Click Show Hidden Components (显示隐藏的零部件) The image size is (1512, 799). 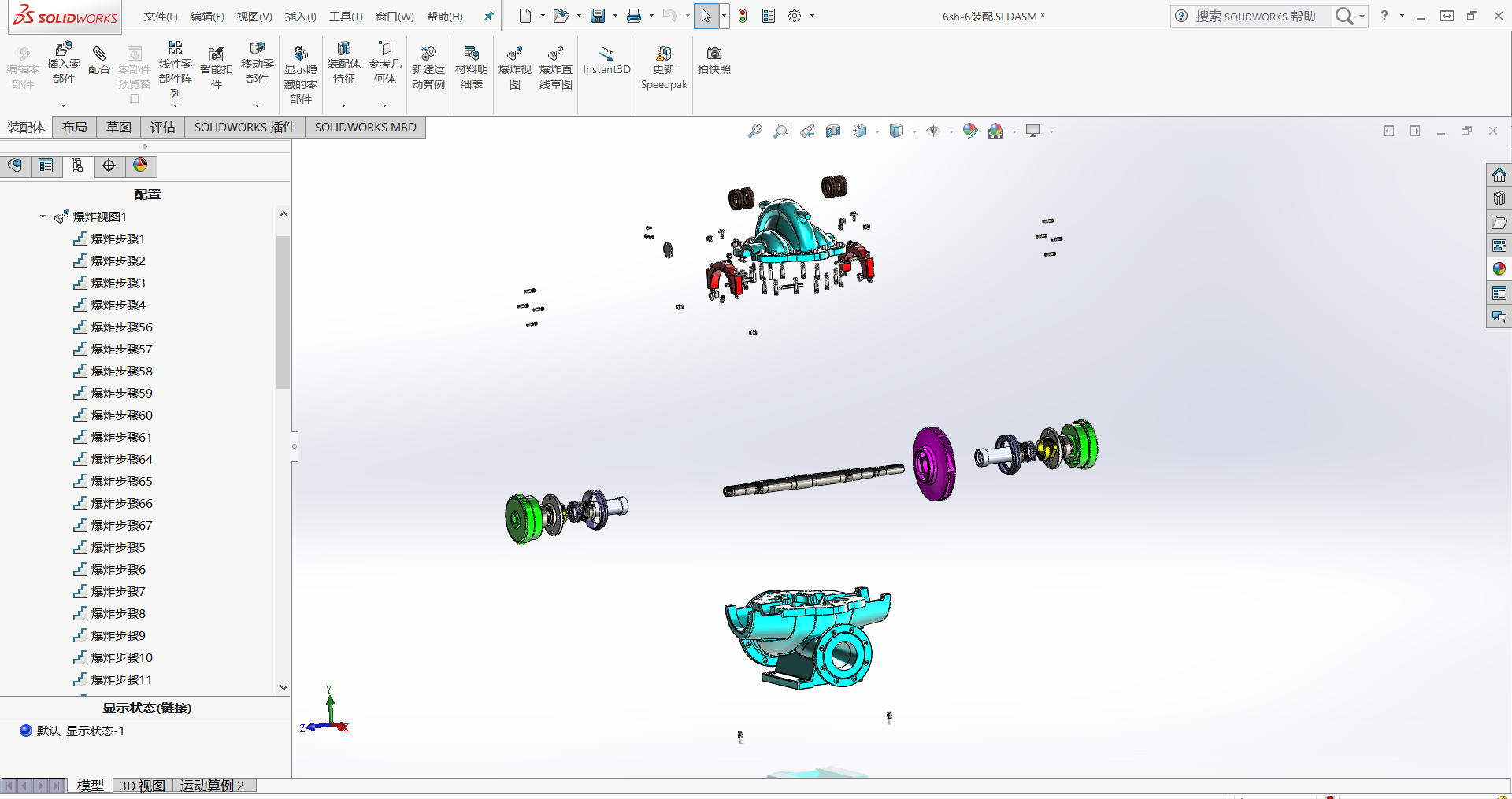pos(301,74)
